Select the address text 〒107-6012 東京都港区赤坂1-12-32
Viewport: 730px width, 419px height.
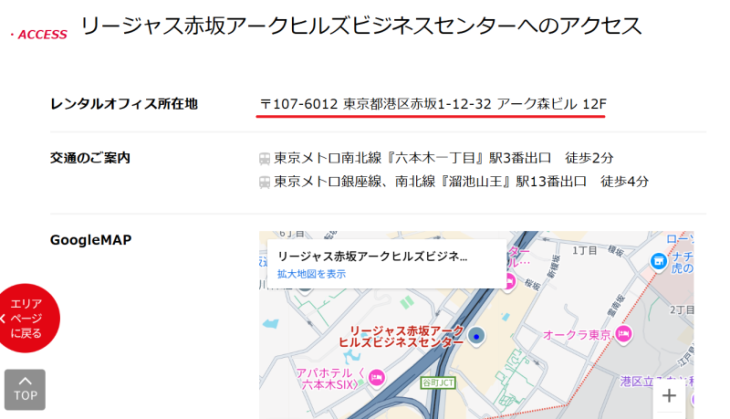[x=375, y=104]
